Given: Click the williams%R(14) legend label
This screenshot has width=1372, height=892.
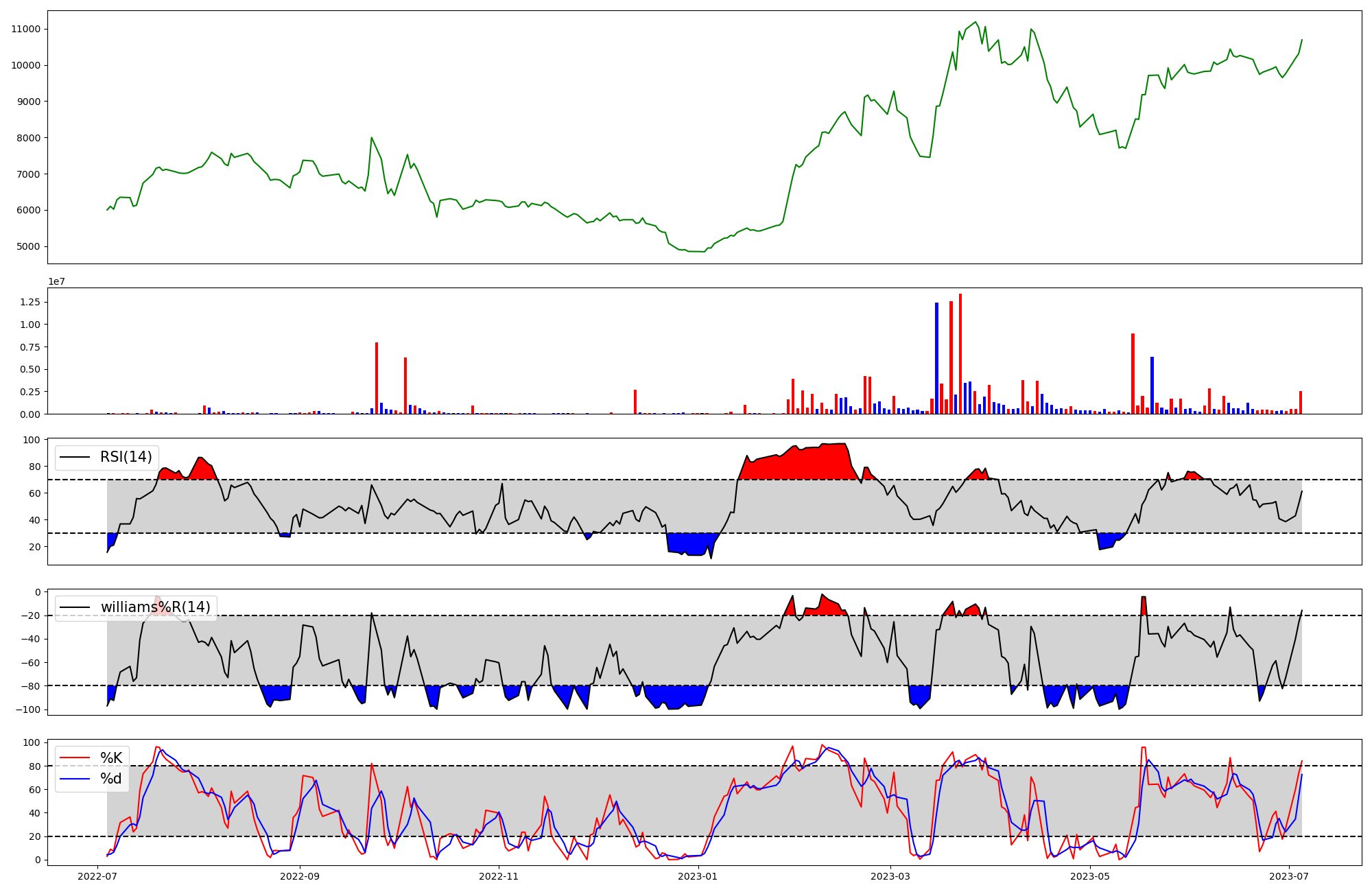Looking at the screenshot, I should (155, 607).
